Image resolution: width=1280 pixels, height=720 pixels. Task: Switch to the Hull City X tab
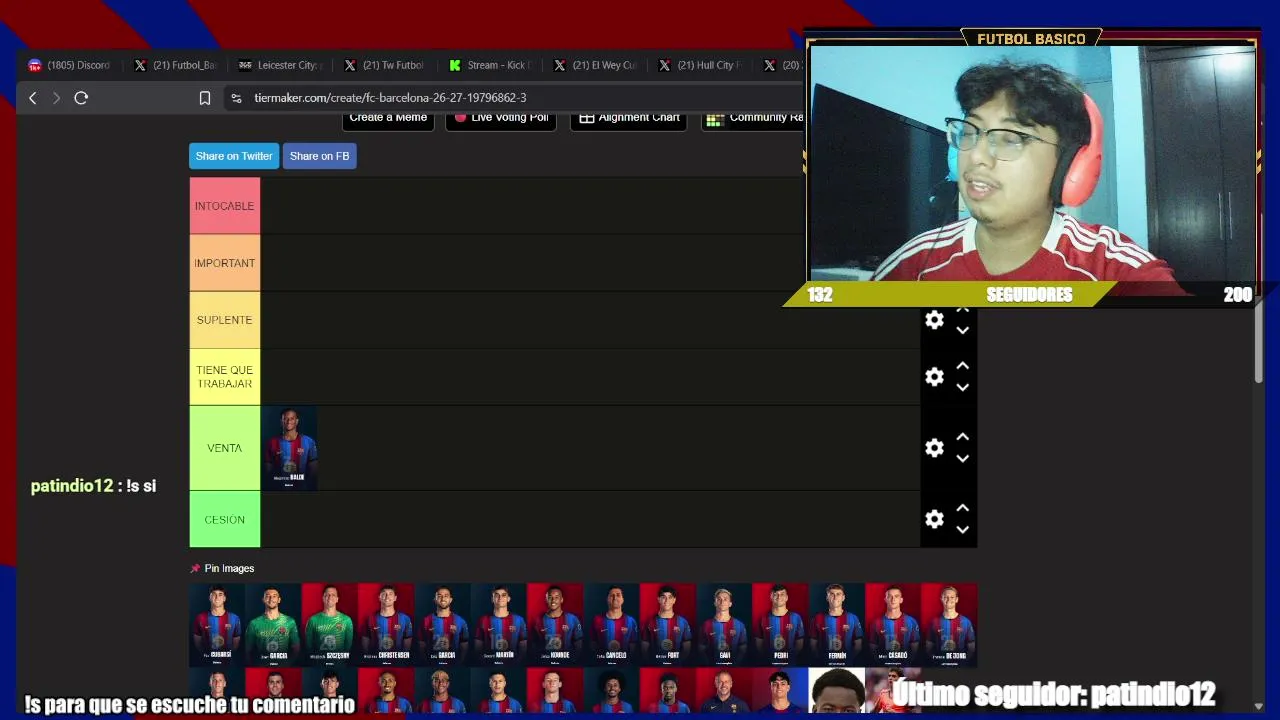tap(700, 65)
